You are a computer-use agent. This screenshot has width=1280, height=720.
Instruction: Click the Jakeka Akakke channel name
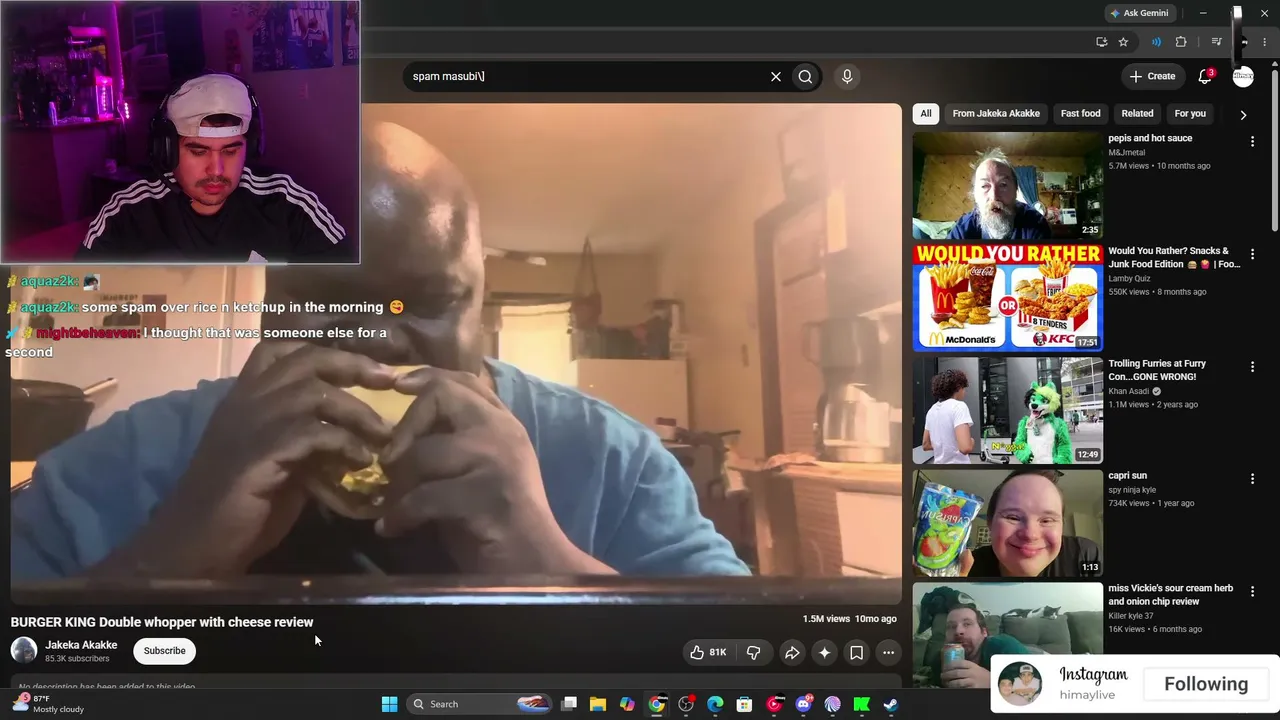(x=81, y=645)
